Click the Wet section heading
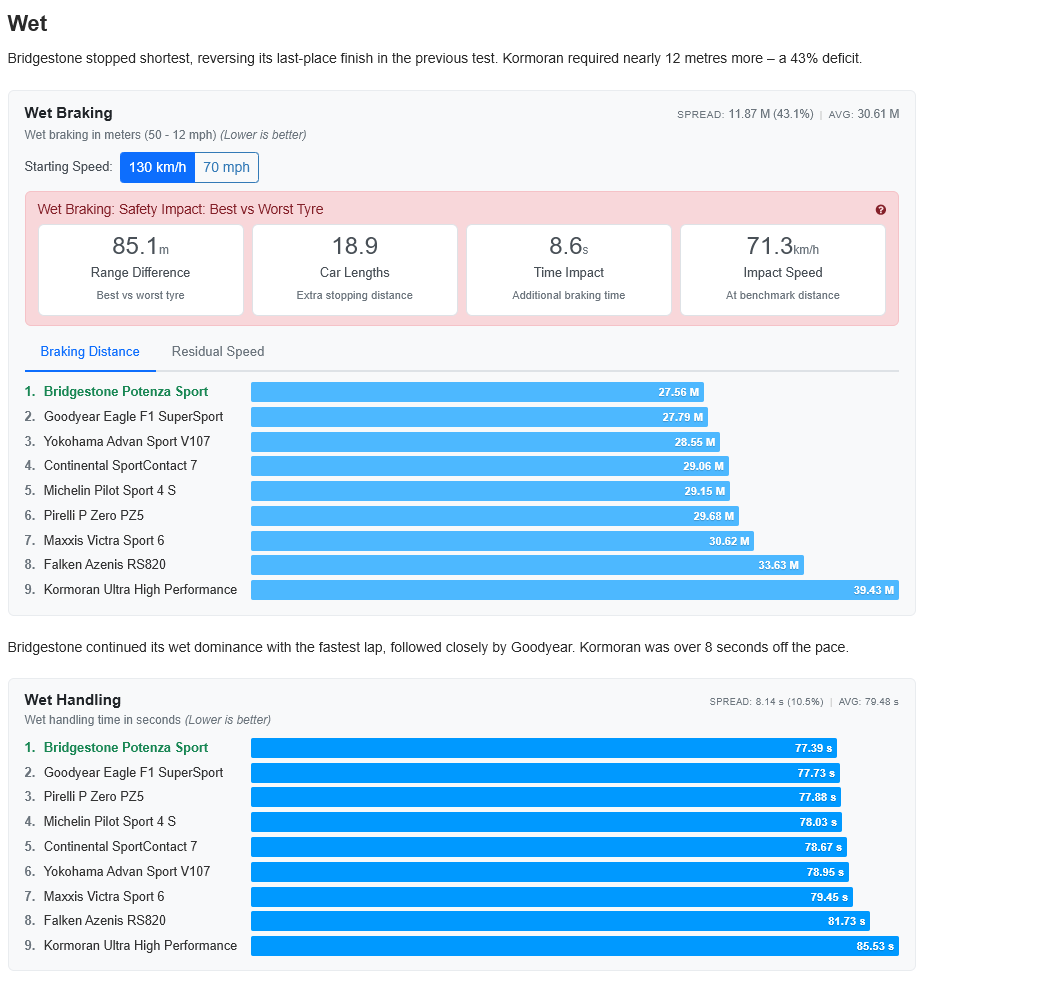Image resolution: width=1040 pixels, height=987 pixels. [x=27, y=23]
